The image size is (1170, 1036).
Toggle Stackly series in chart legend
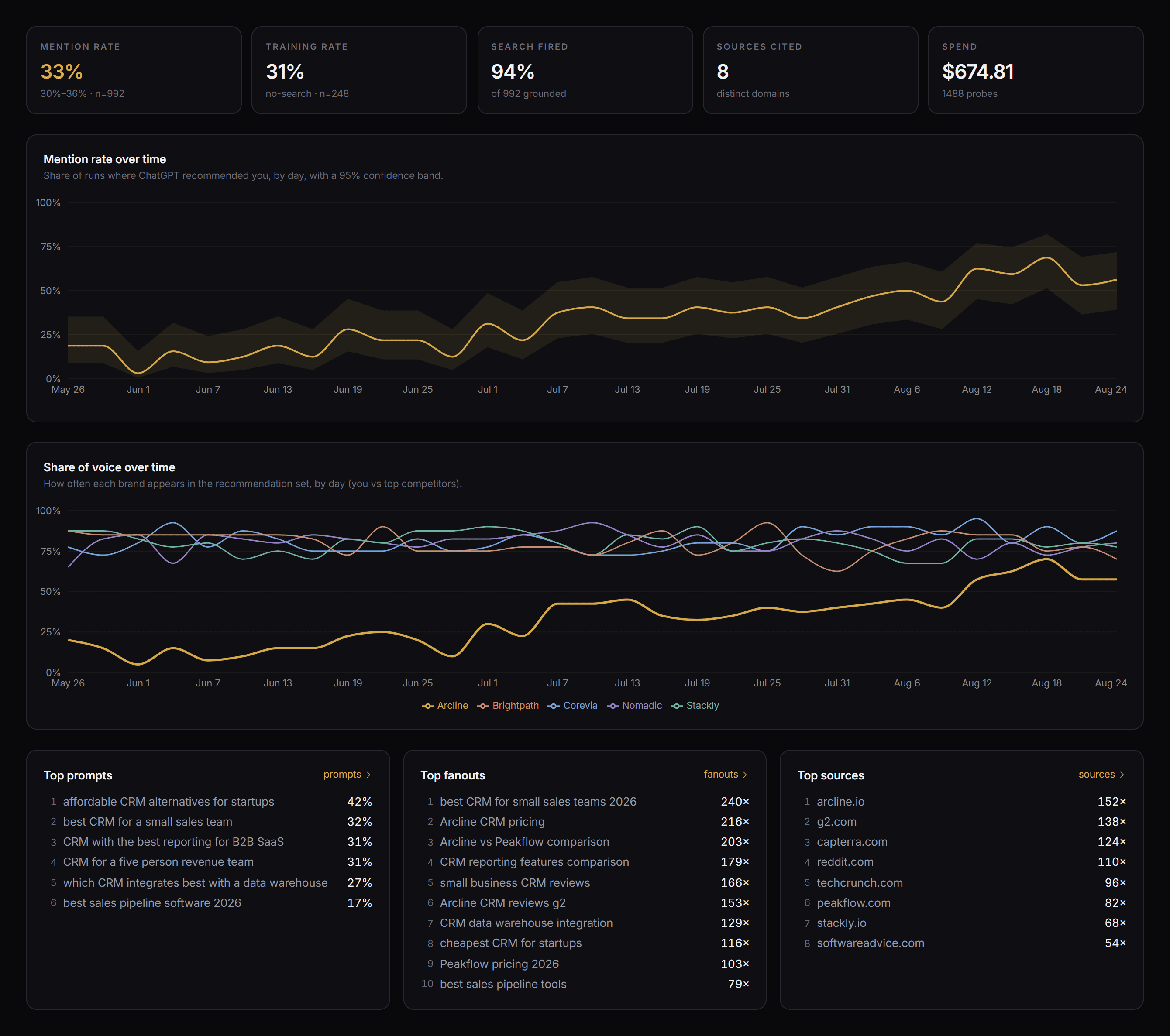695,705
